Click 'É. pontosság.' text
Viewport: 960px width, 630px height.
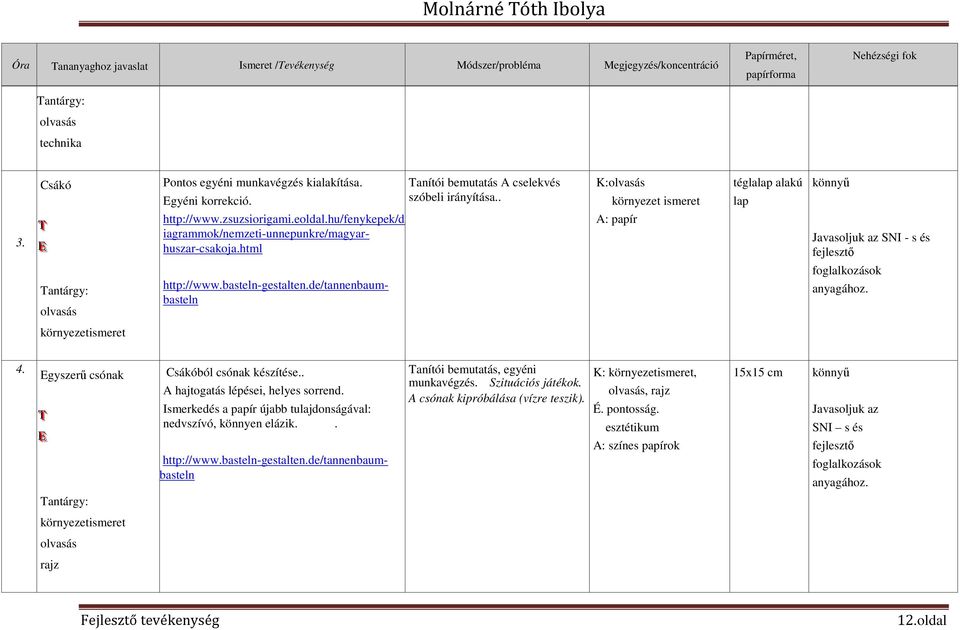[626, 409]
